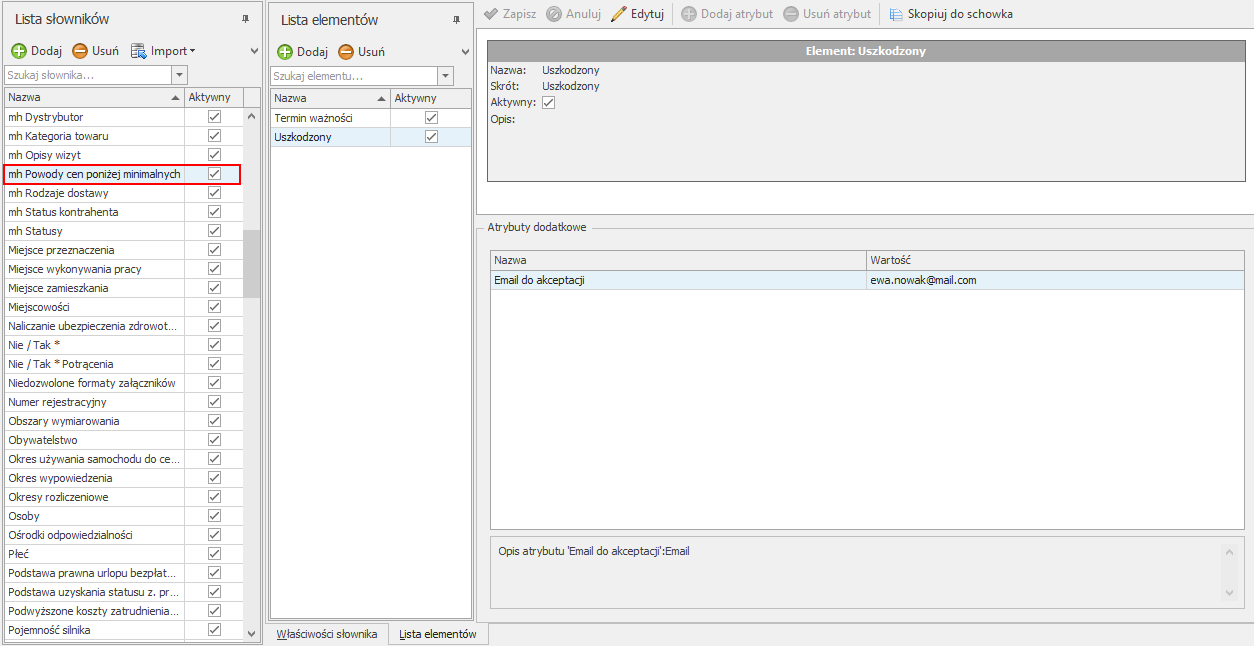Click Skopiuj do schowka icon

click(x=896, y=14)
